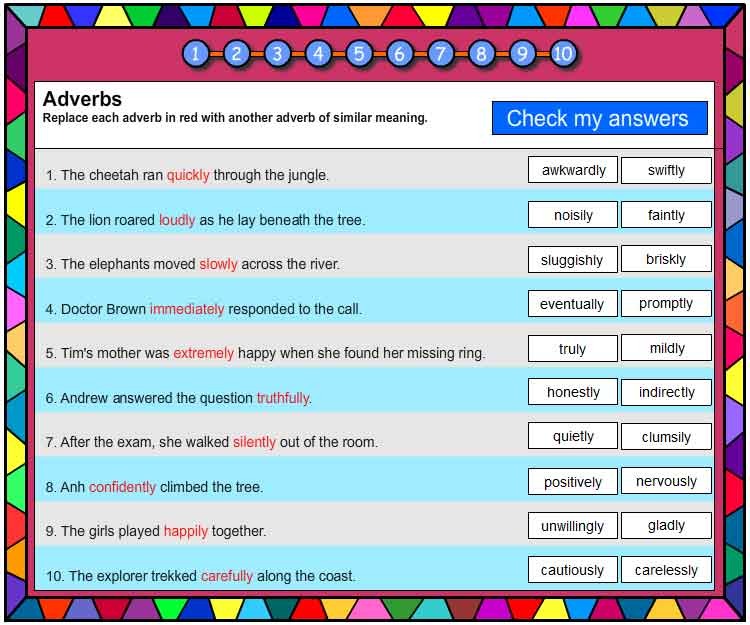Choose 'cautiously' answer option
Viewport: 750px width, 625px height.
click(x=573, y=570)
